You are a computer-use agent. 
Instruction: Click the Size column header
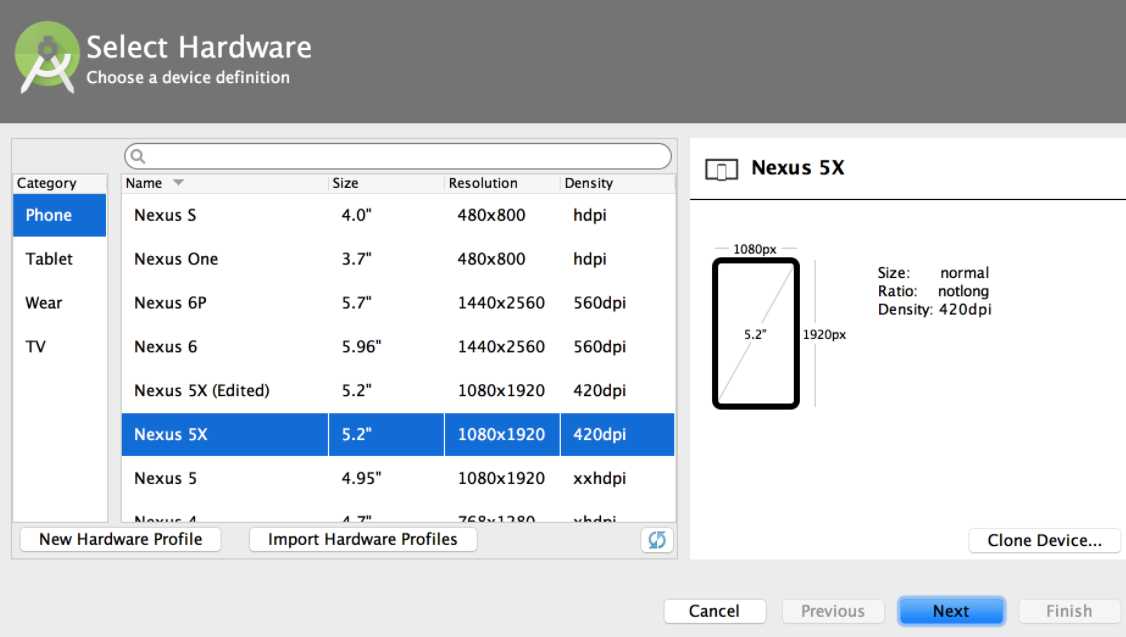click(x=386, y=182)
